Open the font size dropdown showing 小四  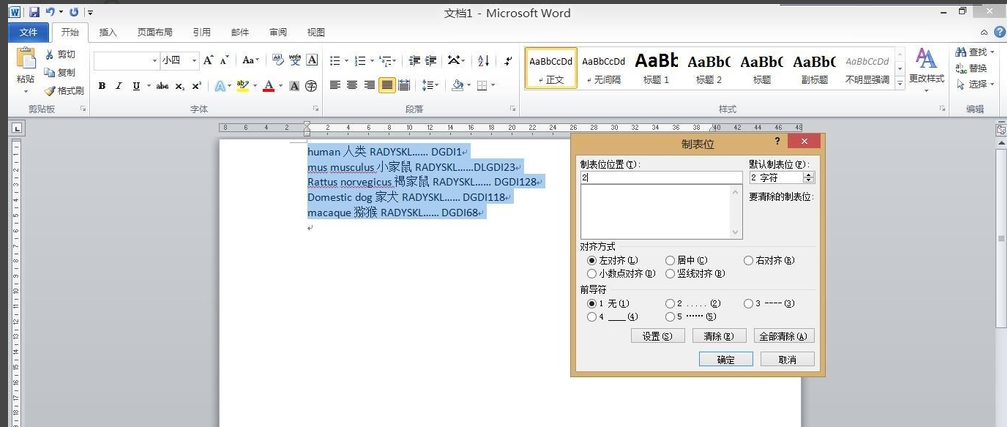(x=194, y=61)
